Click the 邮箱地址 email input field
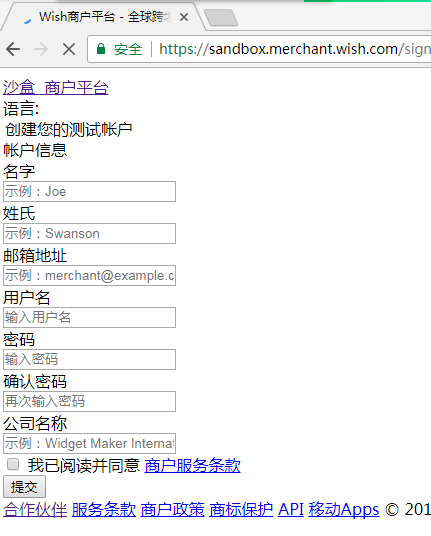The image size is (431, 536). [x=90, y=276]
